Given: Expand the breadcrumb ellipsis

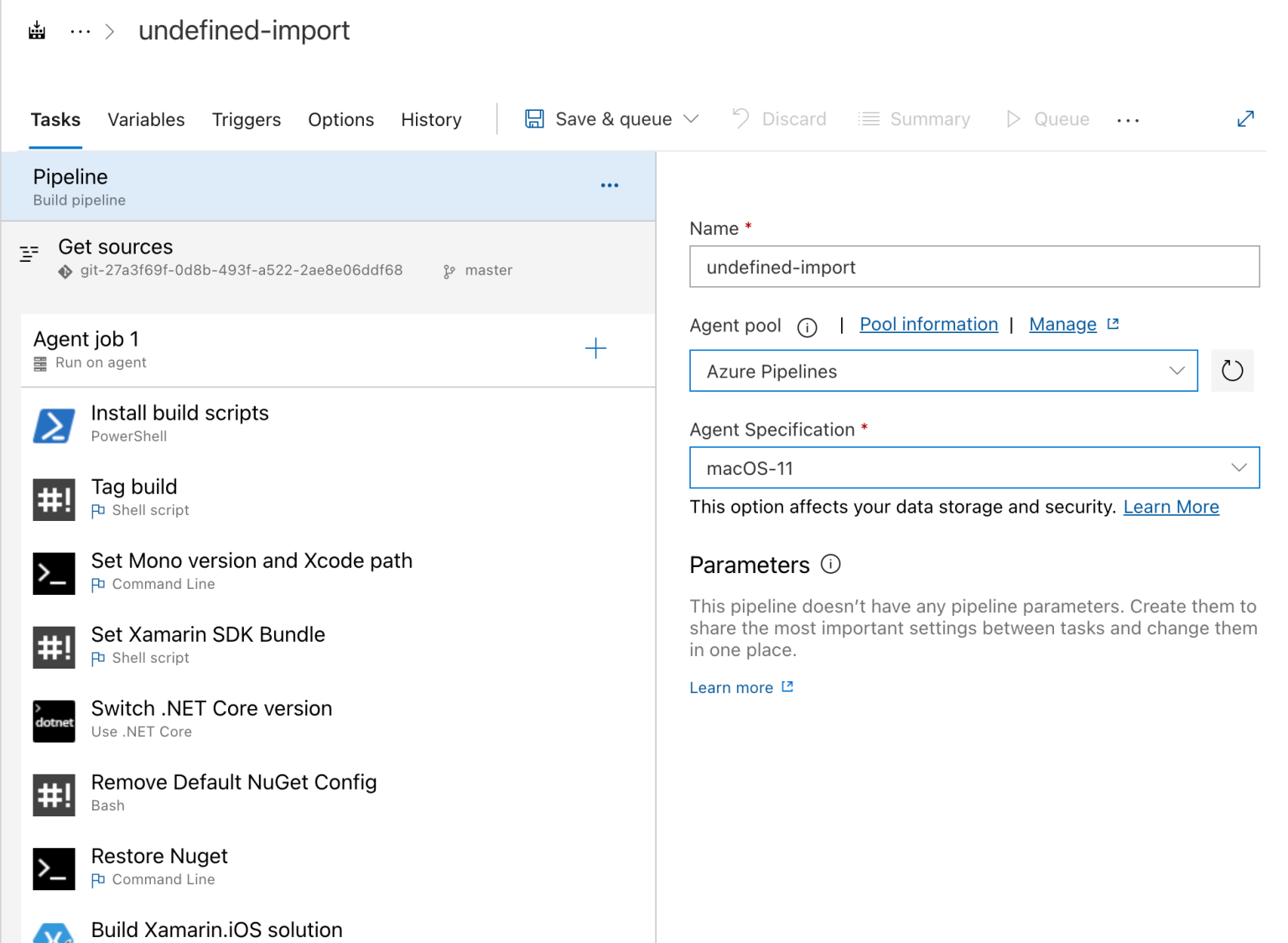Looking at the screenshot, I should (80, 30).
